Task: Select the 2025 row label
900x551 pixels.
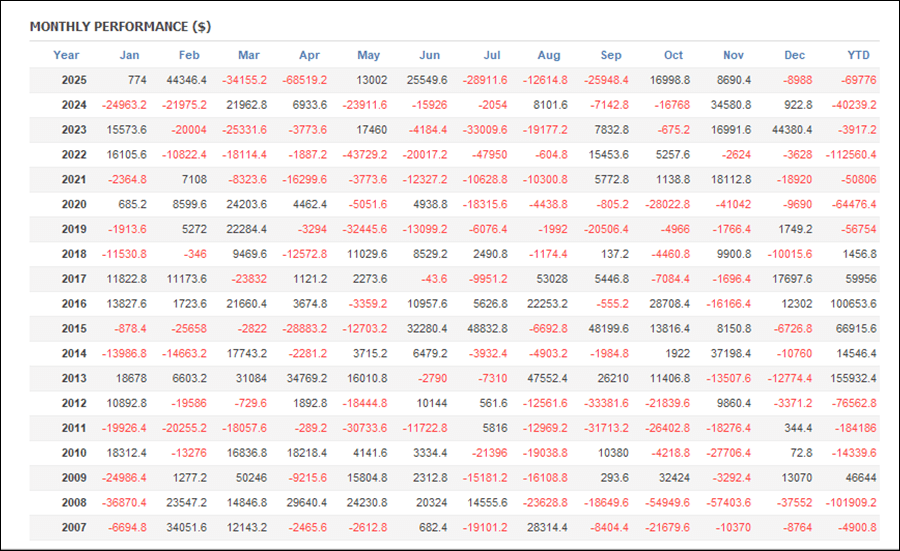Action: pos(74,80)
